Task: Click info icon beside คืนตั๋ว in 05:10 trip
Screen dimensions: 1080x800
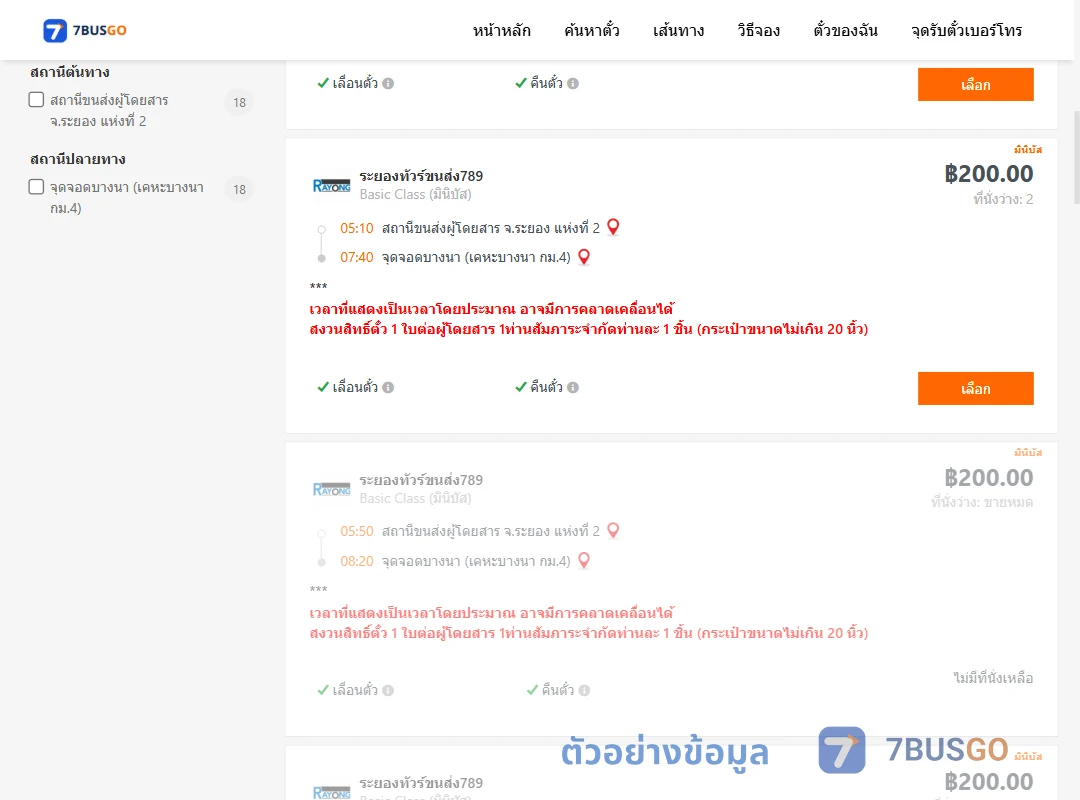Action: (573, 387)
